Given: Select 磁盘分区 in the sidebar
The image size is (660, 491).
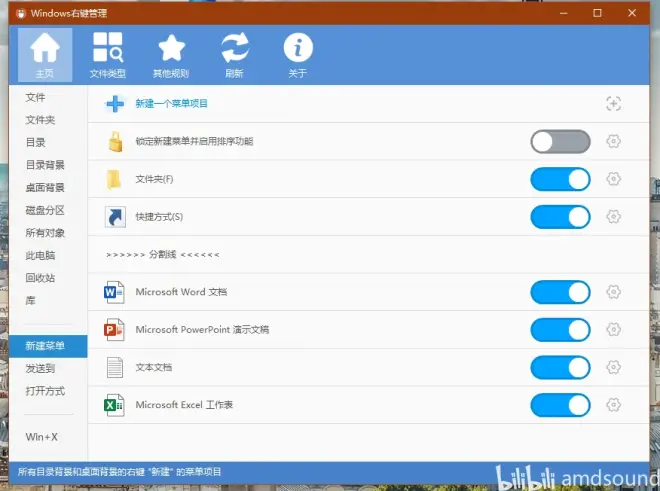Looking at the screenshot, I should coord(45,210).
